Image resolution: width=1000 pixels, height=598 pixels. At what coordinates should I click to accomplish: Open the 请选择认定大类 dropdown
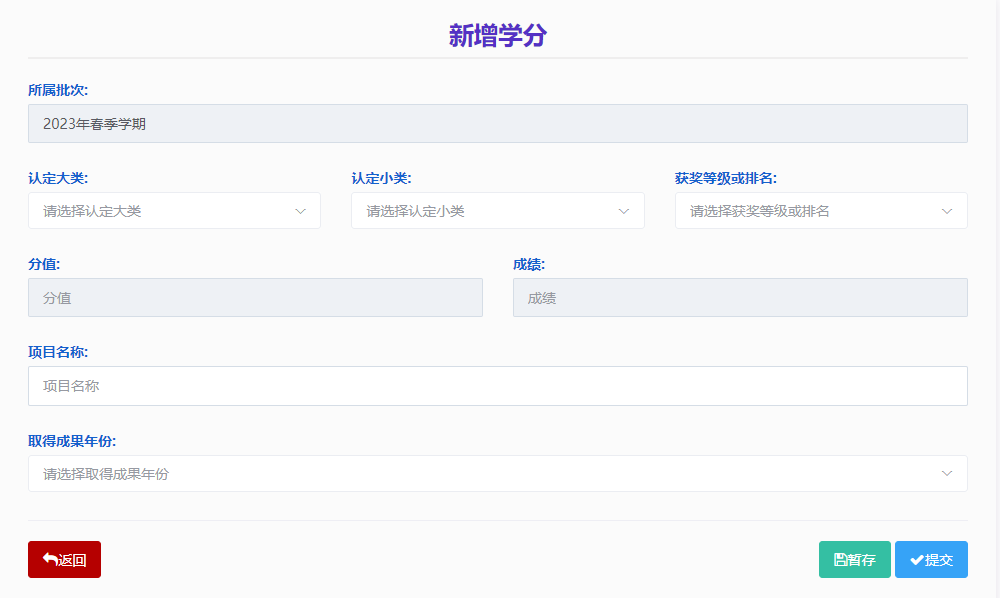click(x=160, y=211)
